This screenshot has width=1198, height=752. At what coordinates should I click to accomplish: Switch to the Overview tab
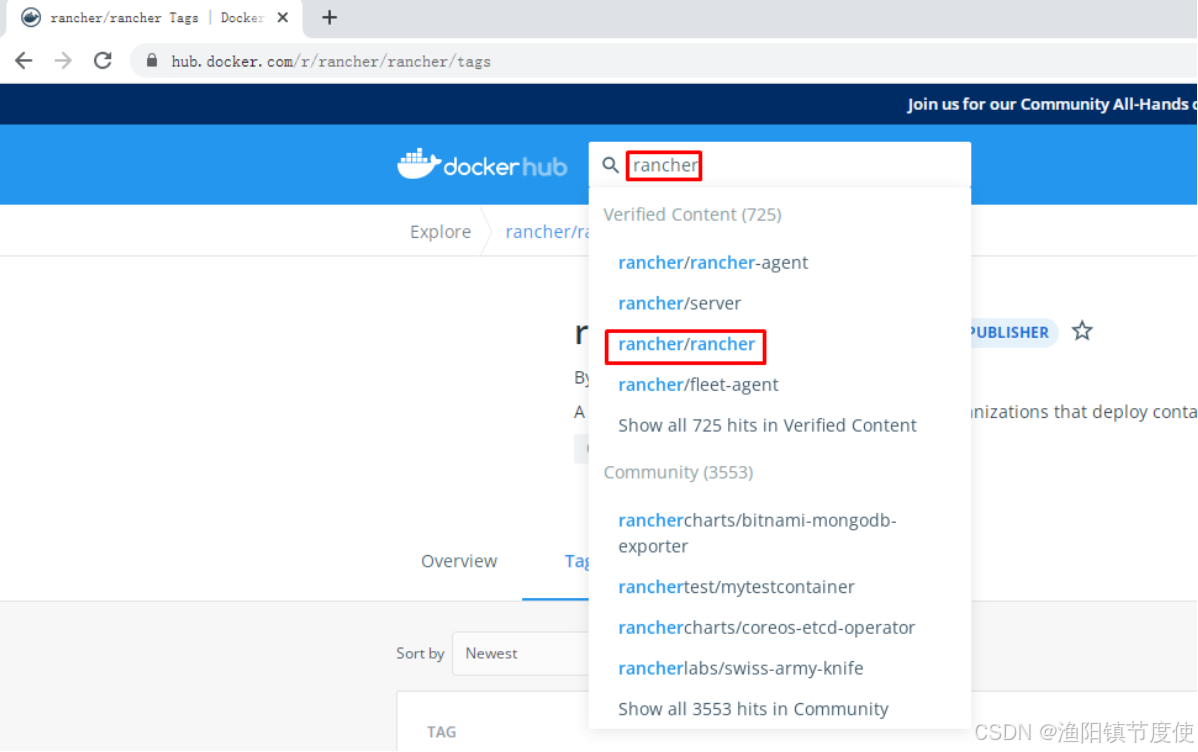coord(458,561)
